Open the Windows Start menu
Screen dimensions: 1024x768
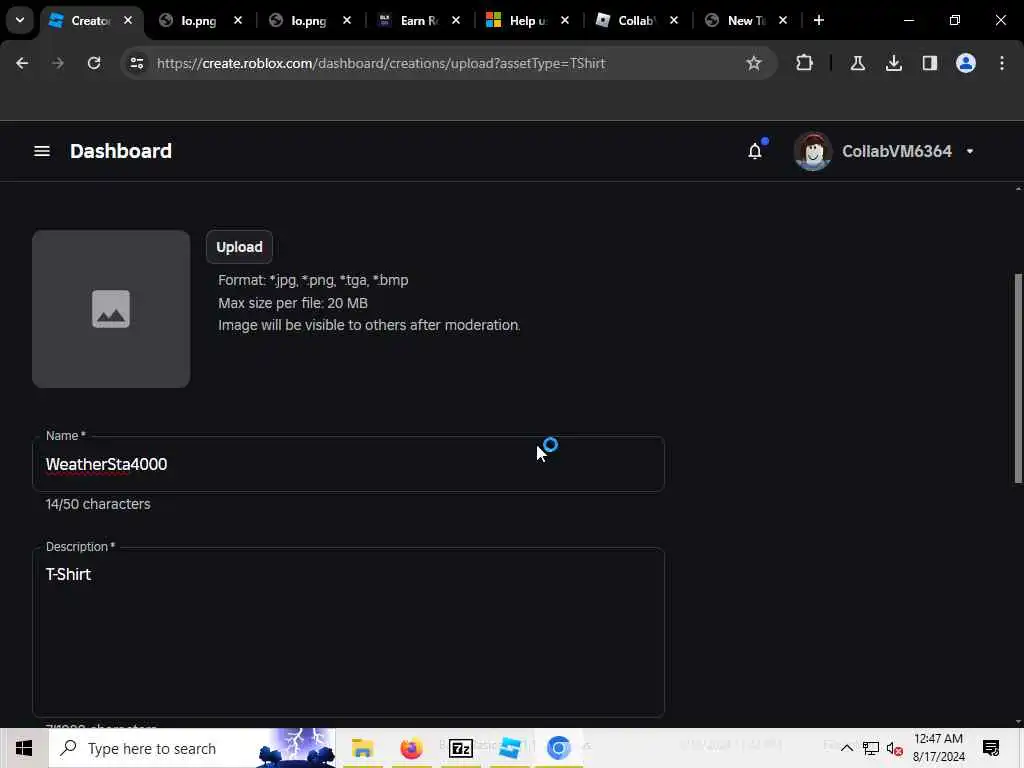point(24,748)
